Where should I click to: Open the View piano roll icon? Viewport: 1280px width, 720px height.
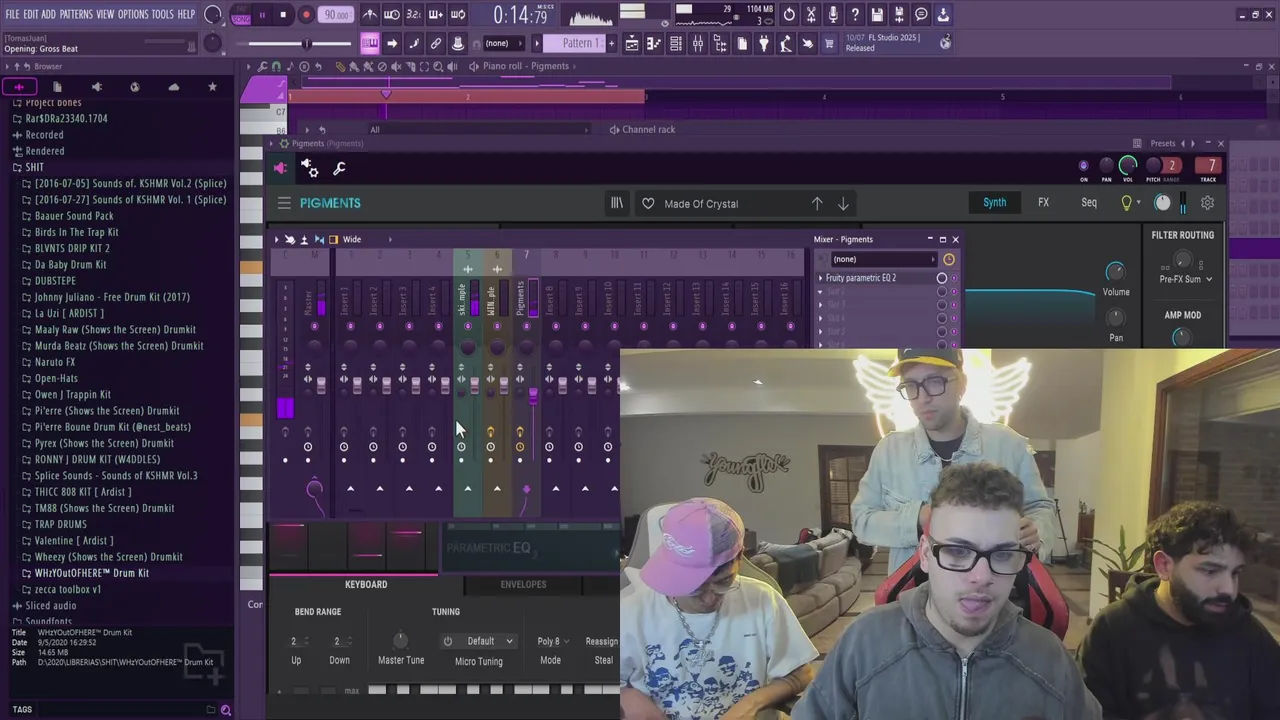pyautogui.click(x=654, y=43)
